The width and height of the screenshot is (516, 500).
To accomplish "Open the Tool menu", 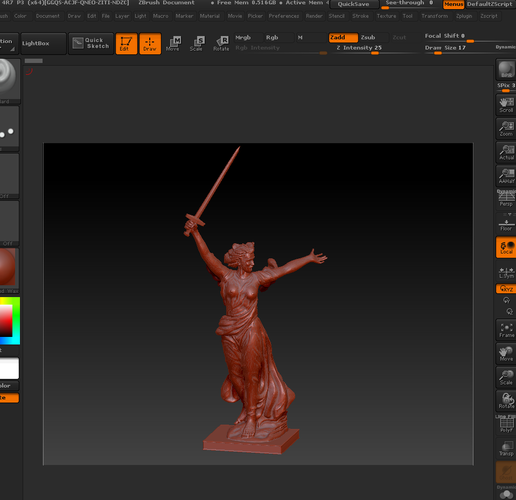I will tap(407, 16).
